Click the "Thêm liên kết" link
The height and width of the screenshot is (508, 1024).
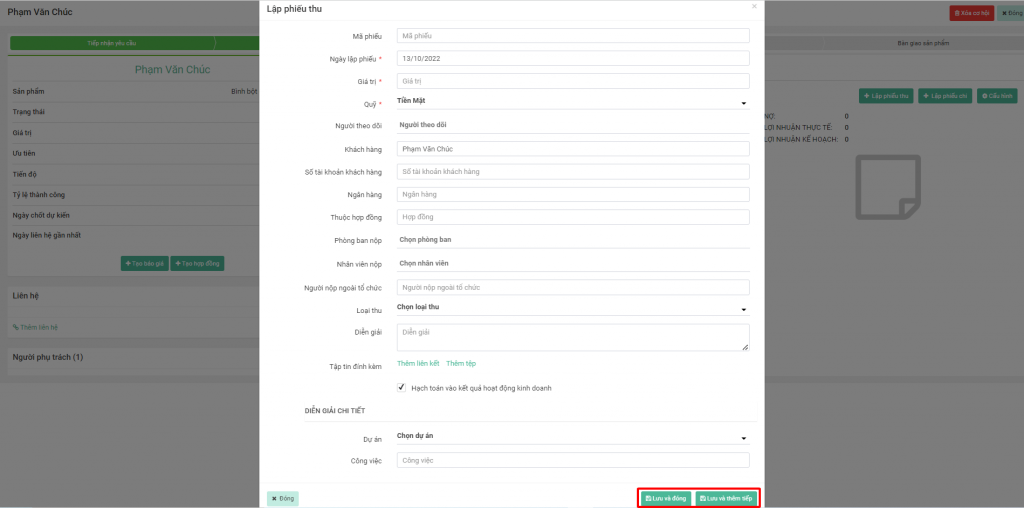point(418,364)
